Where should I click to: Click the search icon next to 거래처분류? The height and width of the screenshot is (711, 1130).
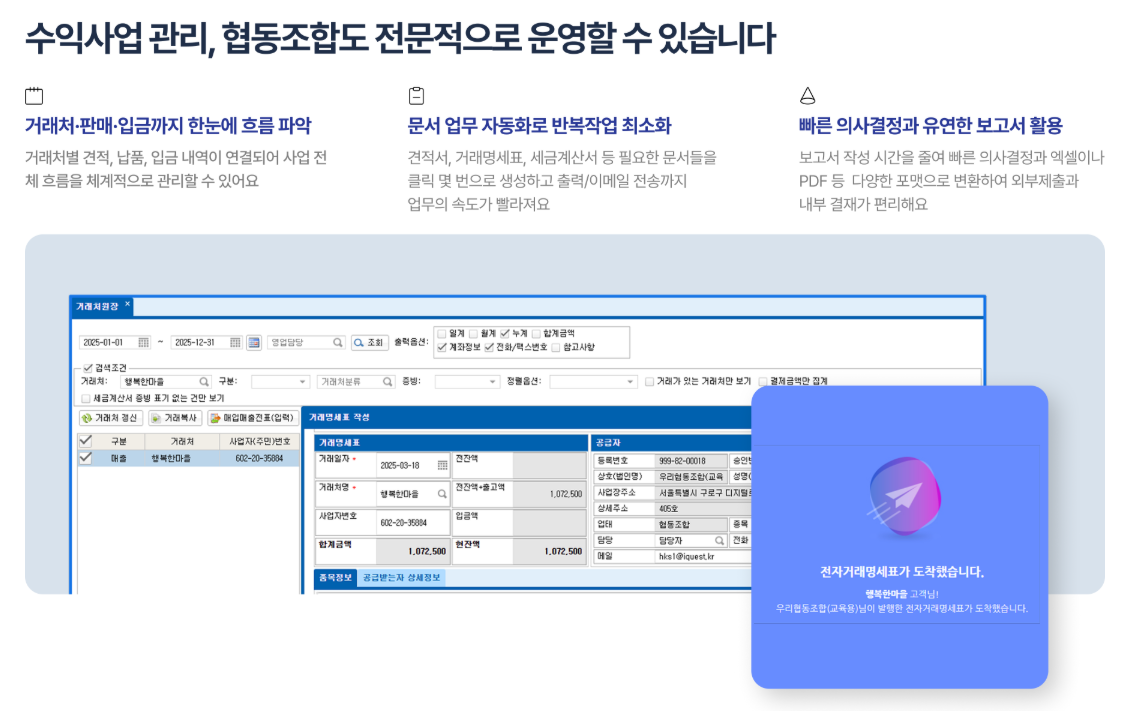click(388, 380)
